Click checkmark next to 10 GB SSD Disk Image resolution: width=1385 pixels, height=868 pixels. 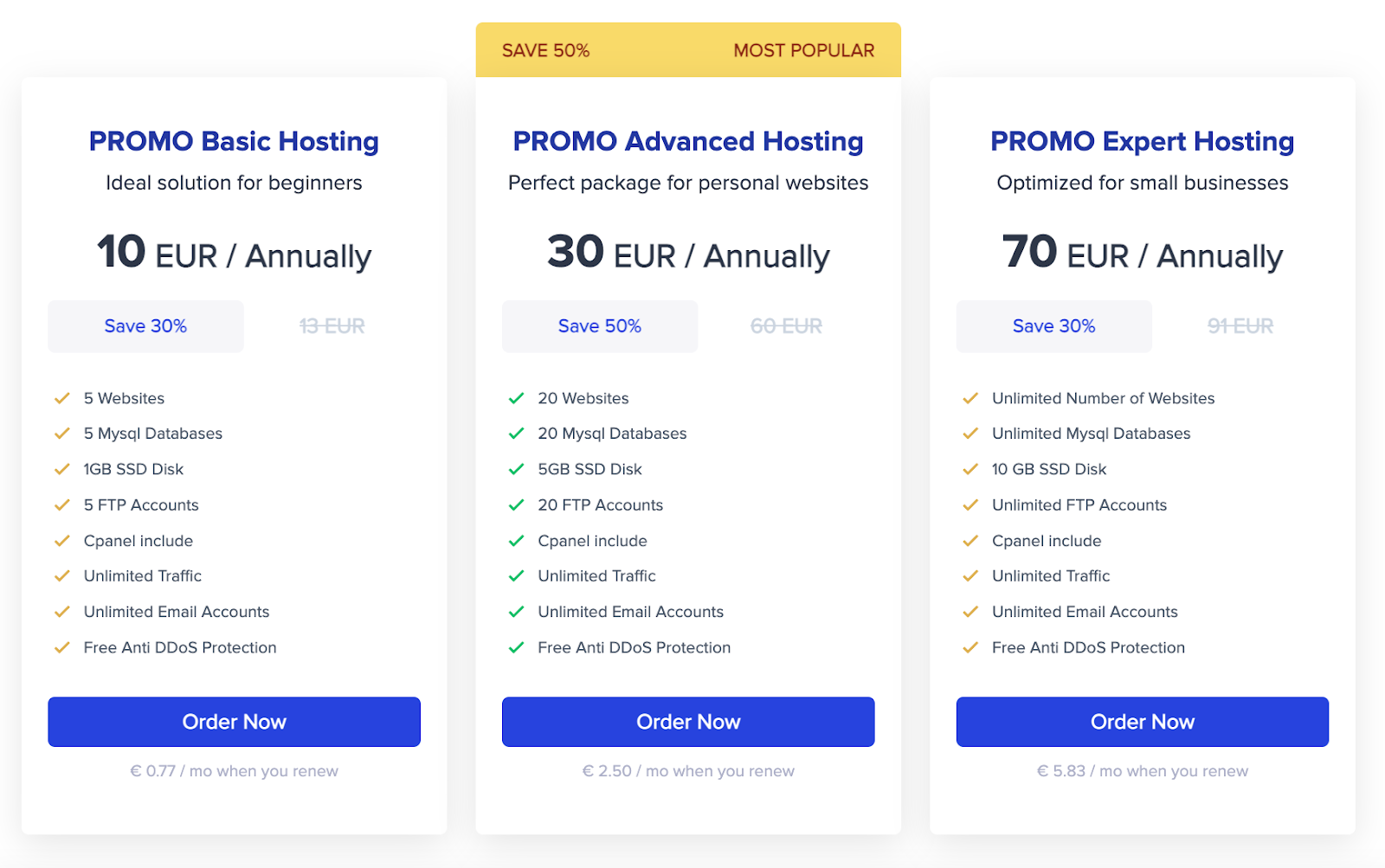click(x=970, y=469)
